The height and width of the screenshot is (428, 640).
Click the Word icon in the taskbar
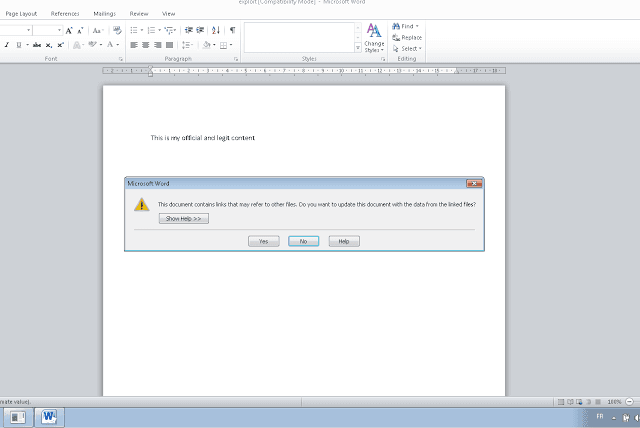49,417
